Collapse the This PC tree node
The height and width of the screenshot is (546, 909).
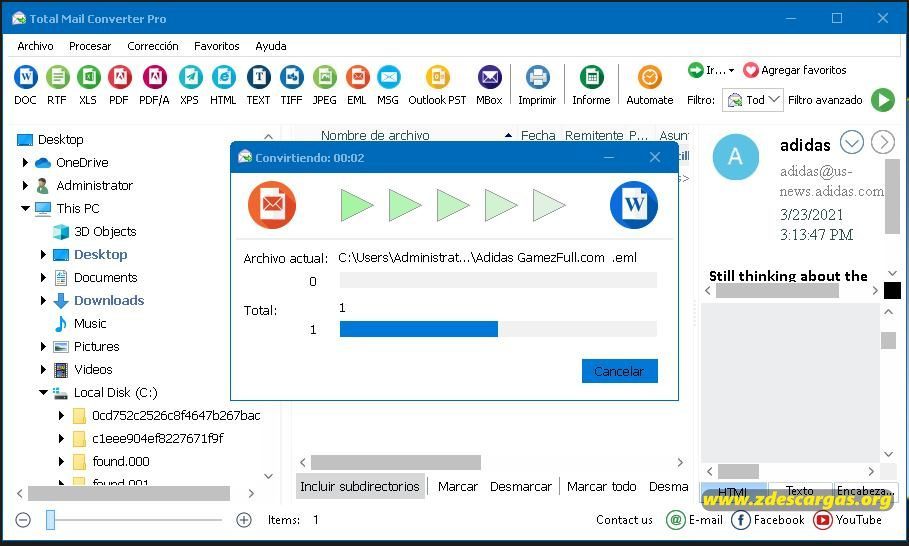coord(25,208)
